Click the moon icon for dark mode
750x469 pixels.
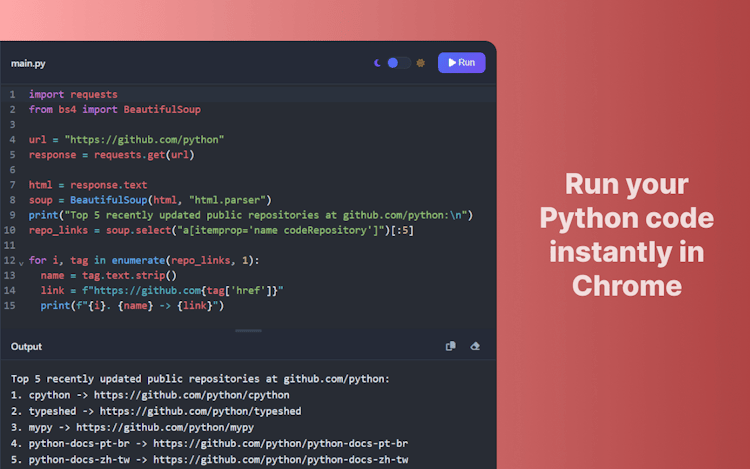[377, 63]
